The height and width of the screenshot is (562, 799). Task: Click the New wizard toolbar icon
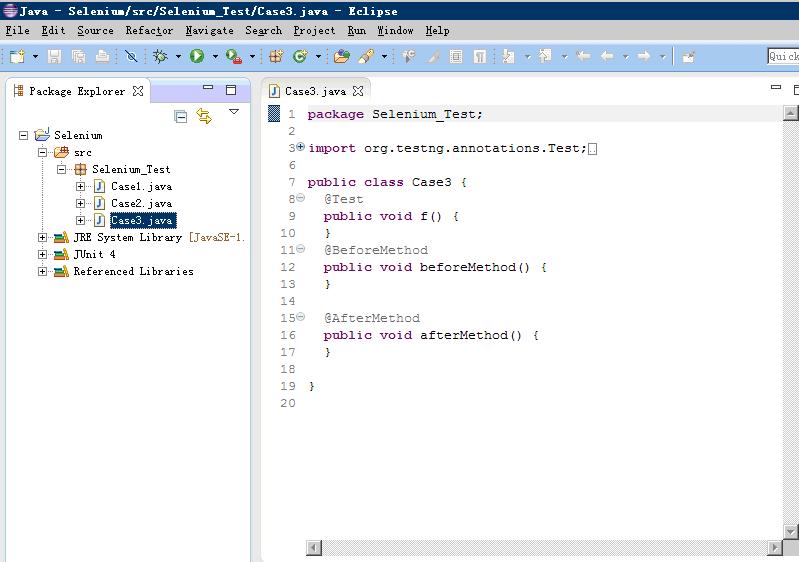click(x=17, y=57)
